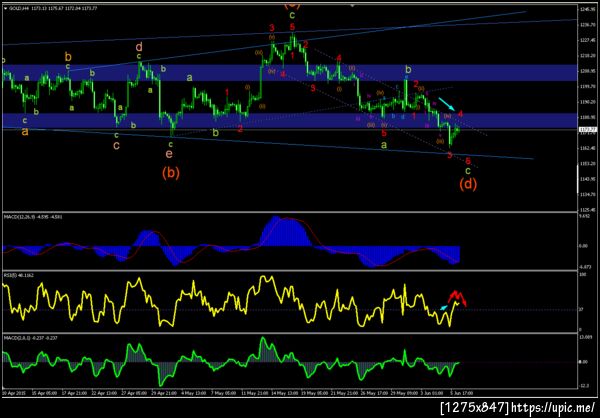600x418 pixels.
Task: Select the orange d label above 27 Apr peak
Action: (139, 47)
